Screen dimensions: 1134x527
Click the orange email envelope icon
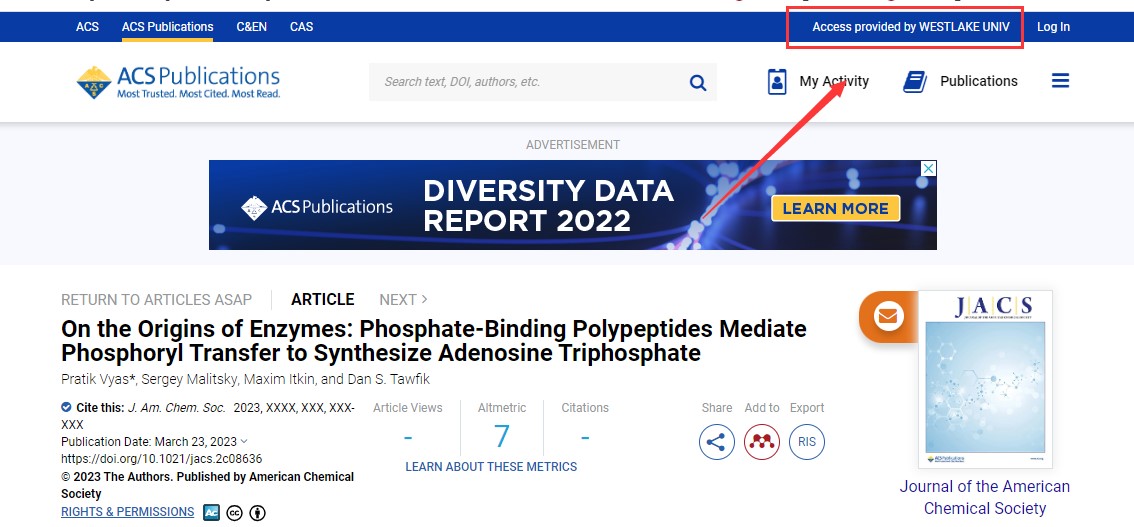pyautogui.click(x=887, y=317)
